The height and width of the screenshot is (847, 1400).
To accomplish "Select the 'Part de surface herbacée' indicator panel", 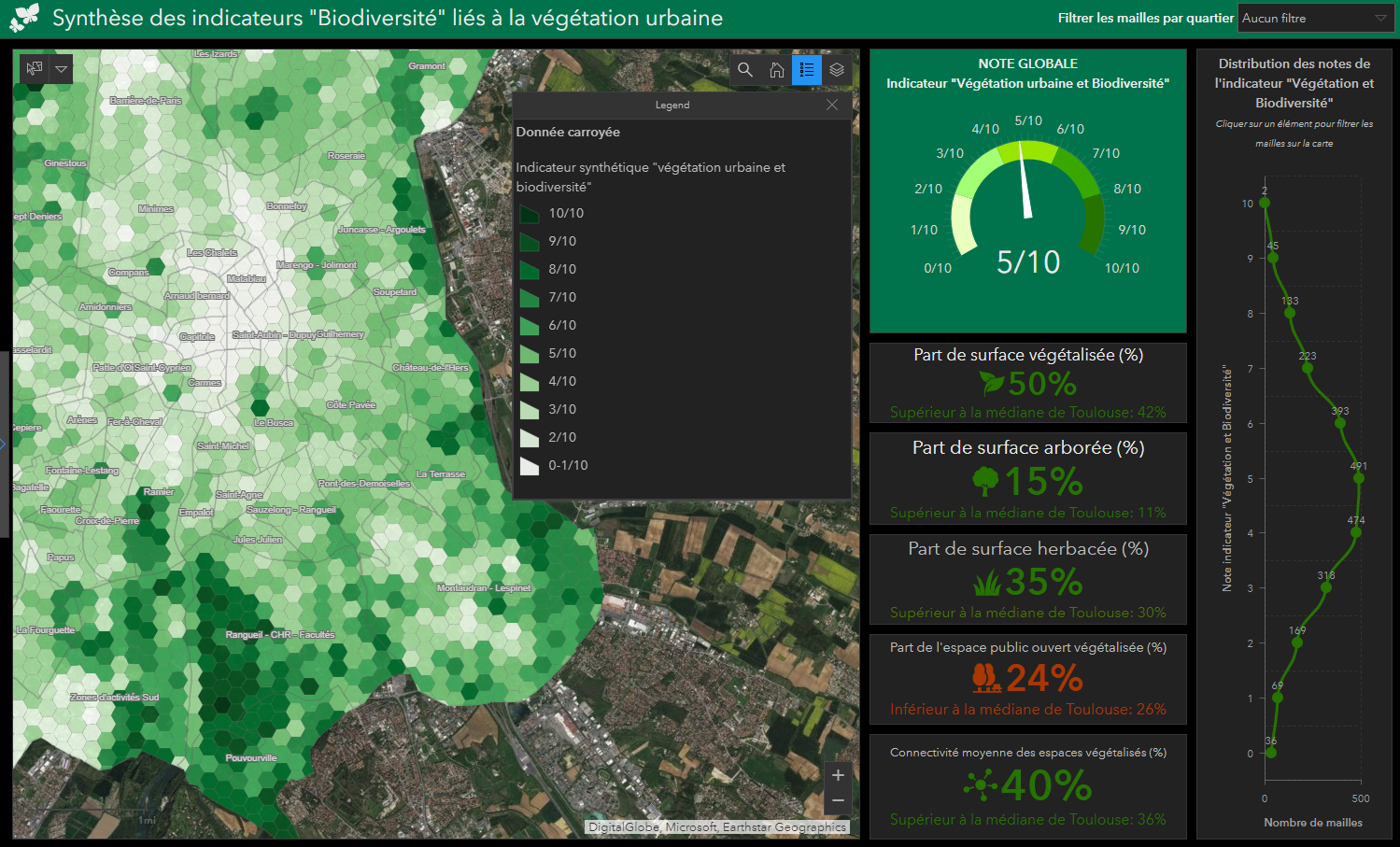I will click(1027, 579).
